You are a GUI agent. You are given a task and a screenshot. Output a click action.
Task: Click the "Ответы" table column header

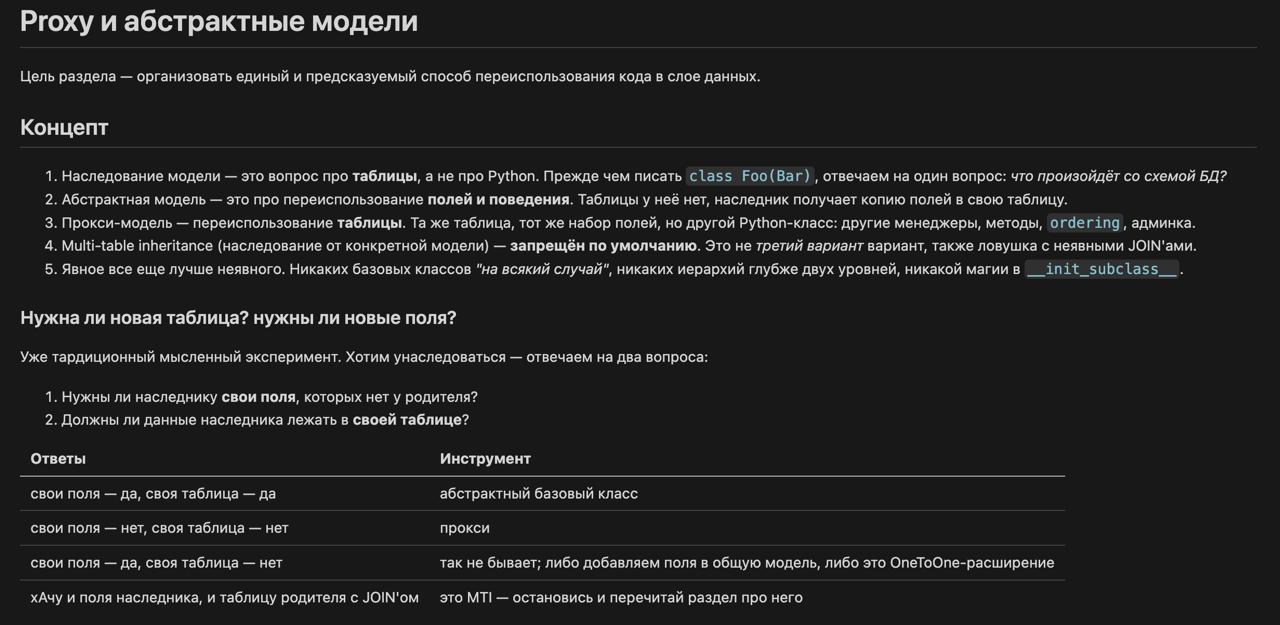pos(58,458)
